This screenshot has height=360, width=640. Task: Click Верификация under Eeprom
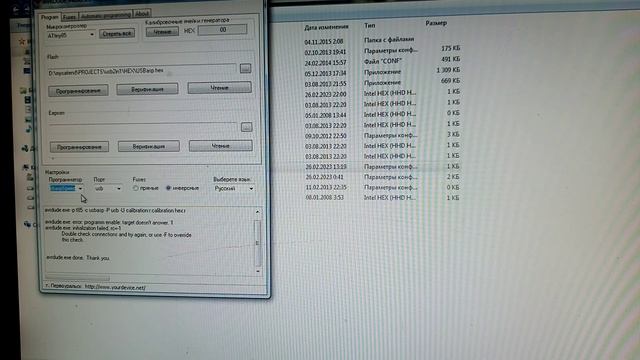coord(149,146)
